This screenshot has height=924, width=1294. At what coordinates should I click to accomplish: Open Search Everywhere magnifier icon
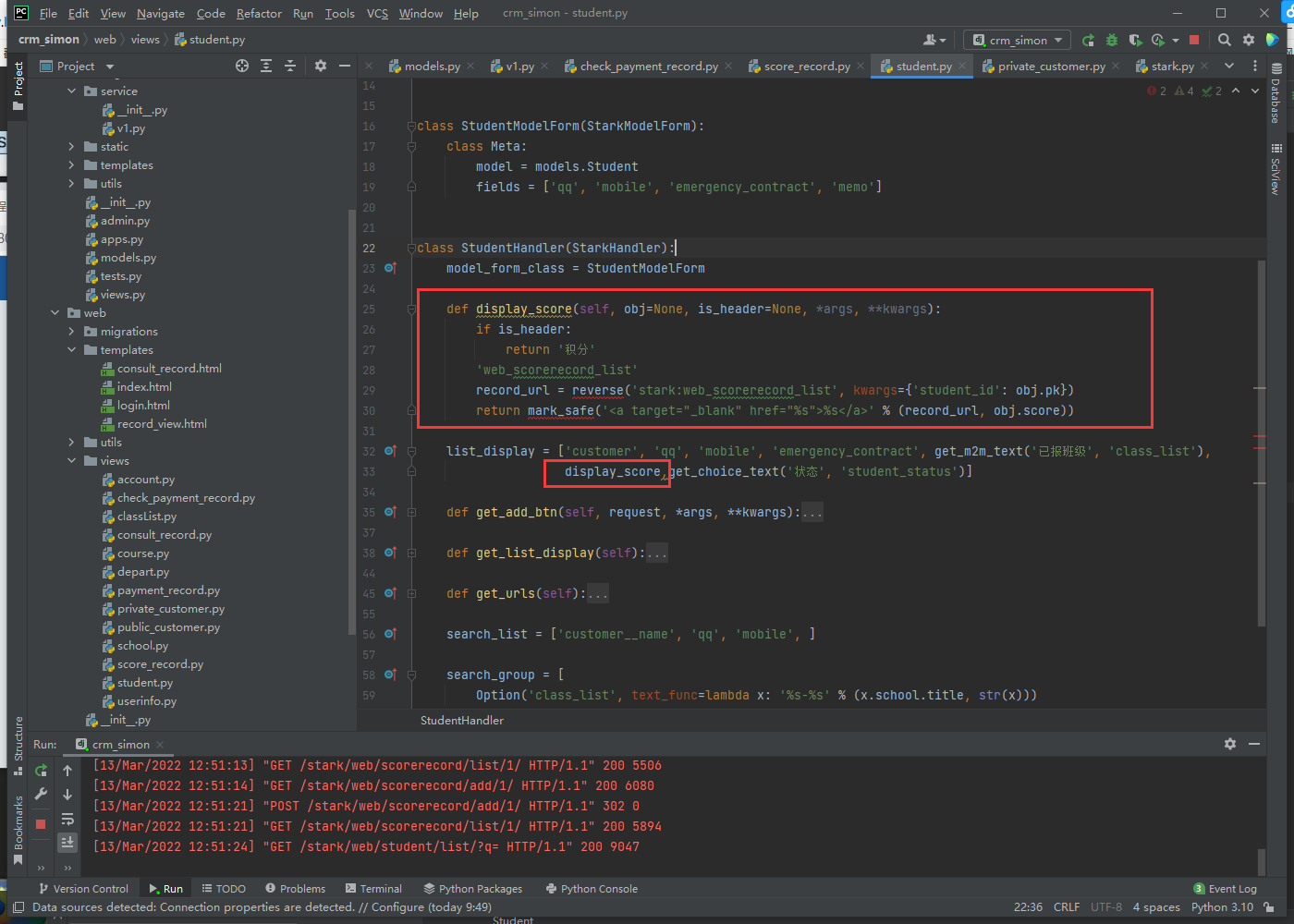(1225, 40)
